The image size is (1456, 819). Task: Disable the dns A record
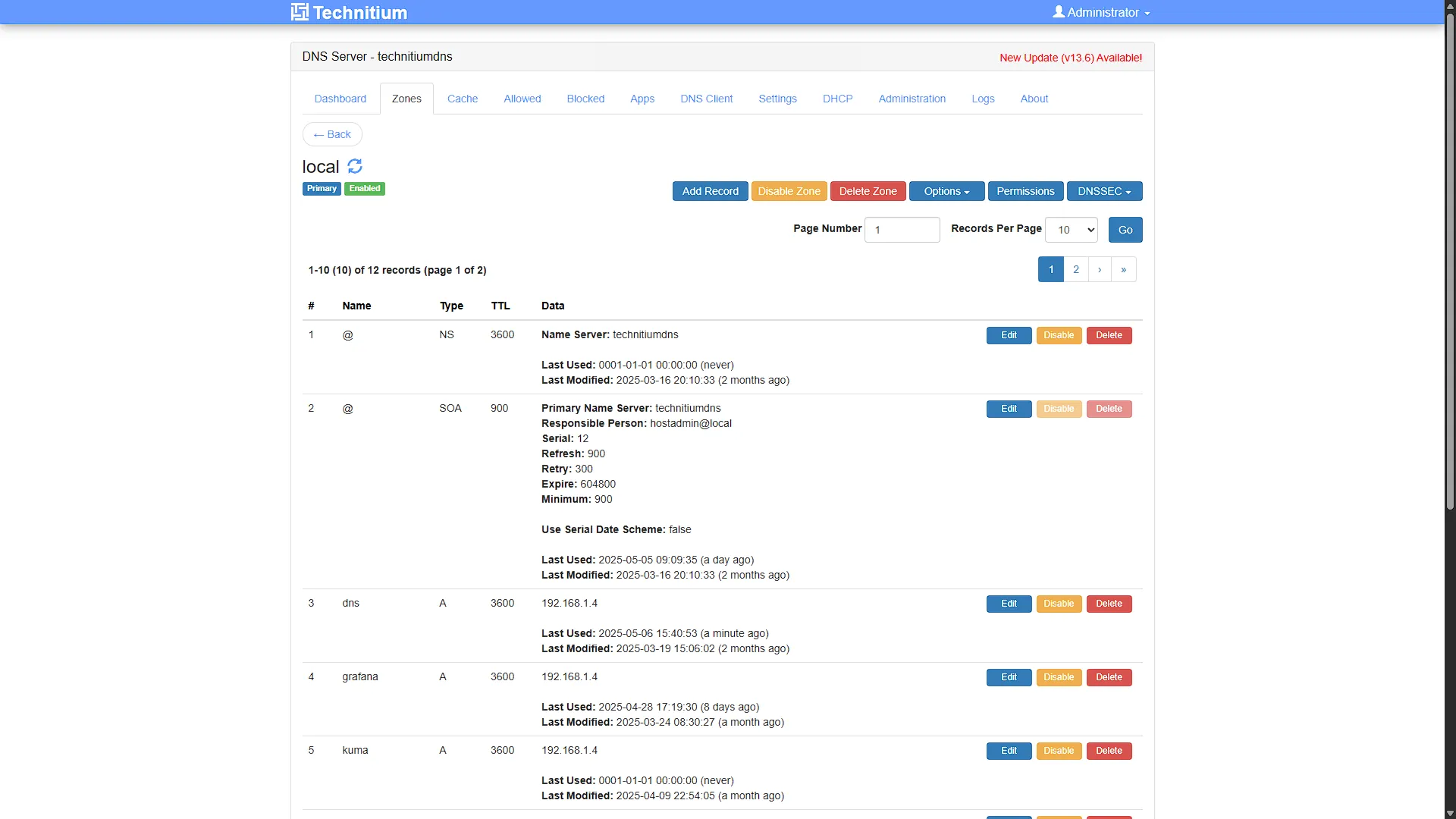point(1059,604)
